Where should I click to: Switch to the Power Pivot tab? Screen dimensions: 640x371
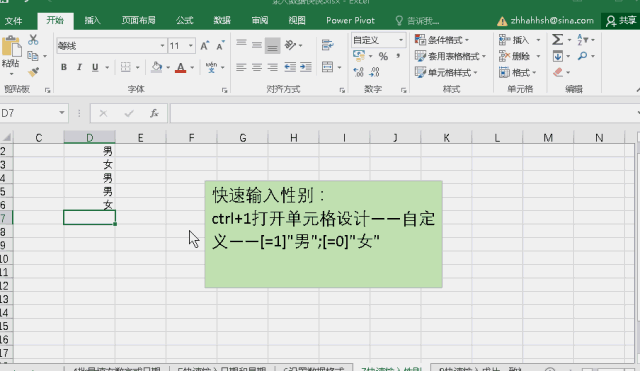point(350,20)
